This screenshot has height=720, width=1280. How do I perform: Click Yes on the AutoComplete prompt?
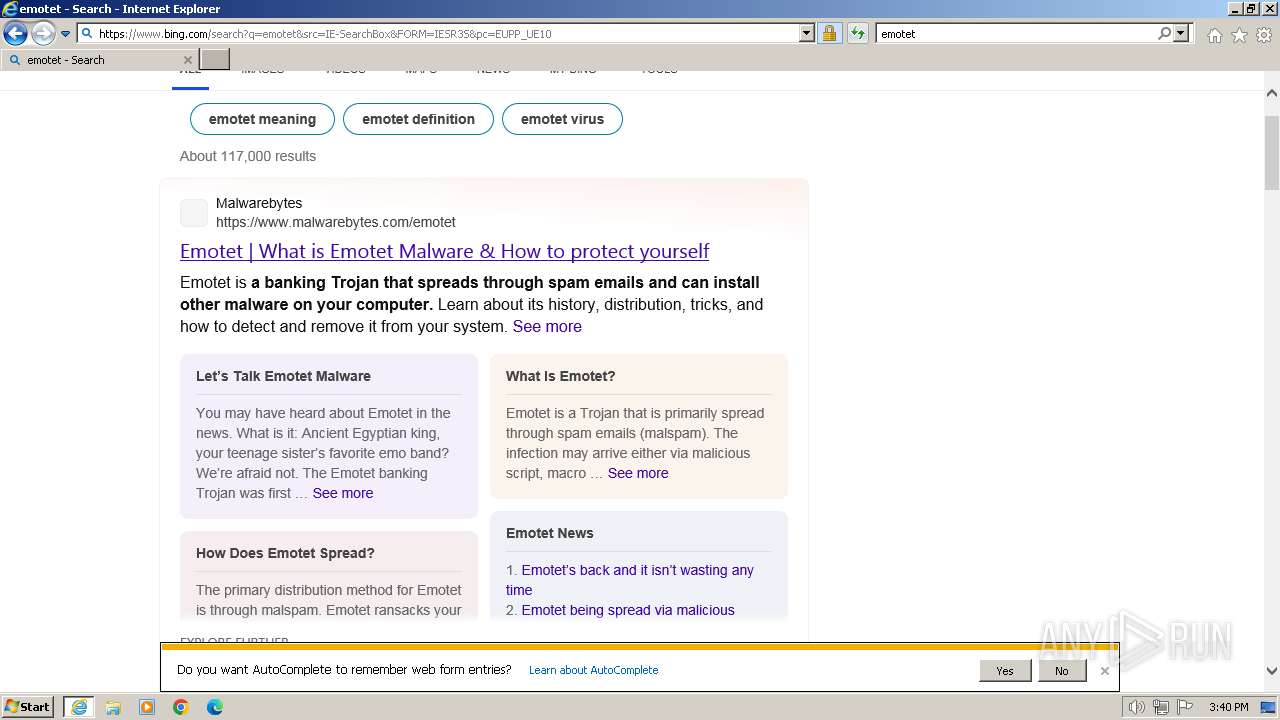[1005, 671]
